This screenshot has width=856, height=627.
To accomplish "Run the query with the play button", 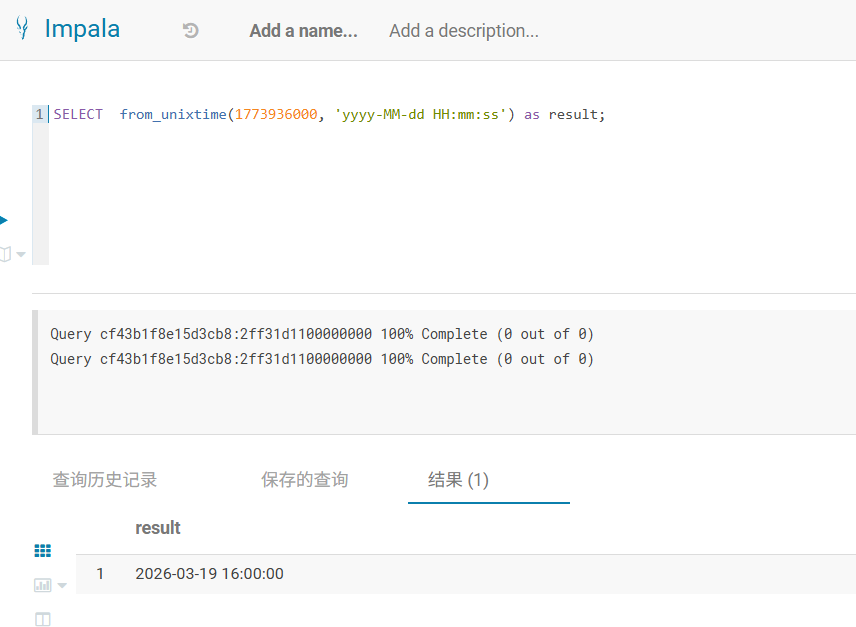I will (4, 220).
